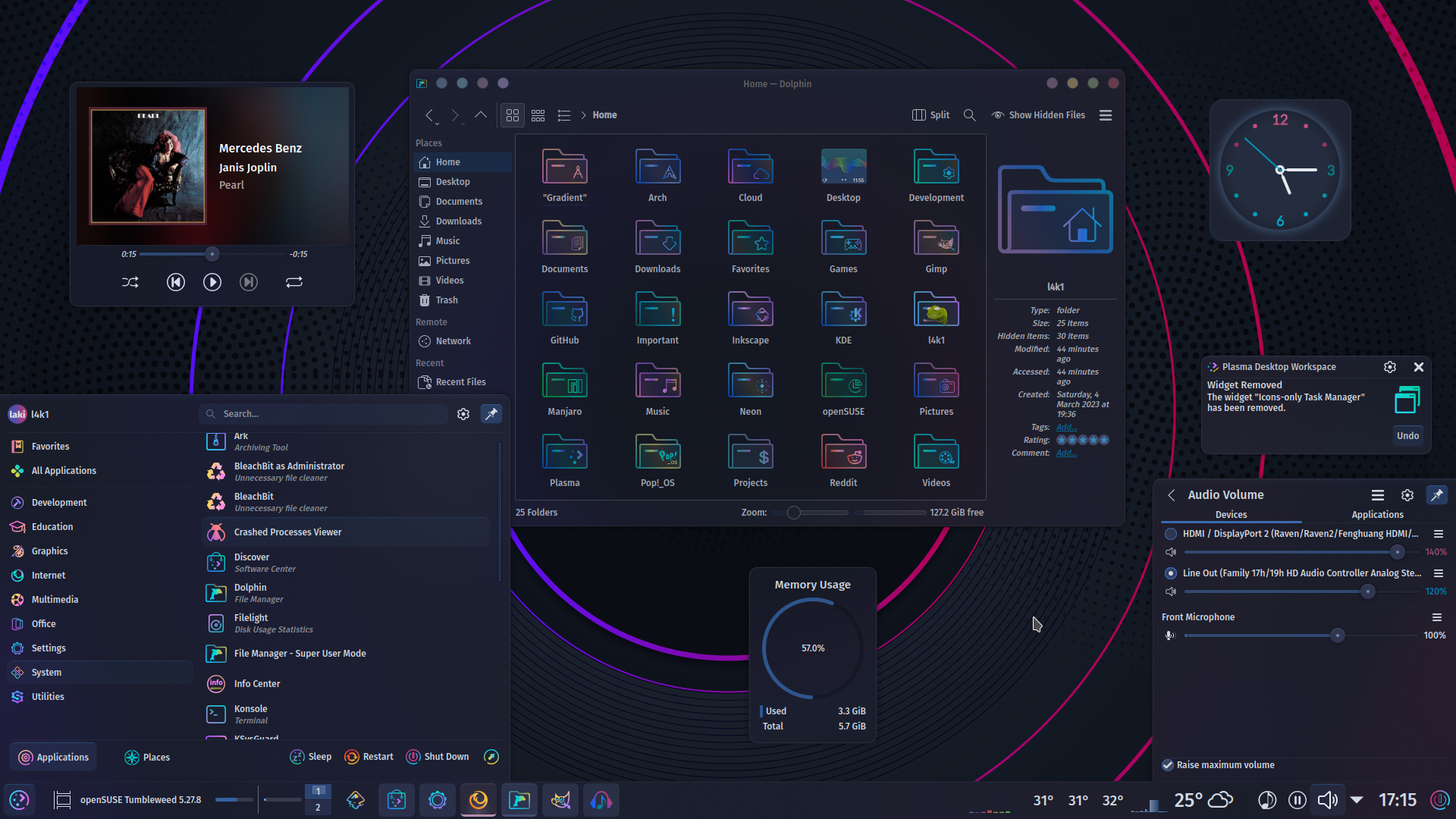This screenshot has height=819, width=1456.
Task: Open Info Center from launcher list
Action: [x=347, y=684]
